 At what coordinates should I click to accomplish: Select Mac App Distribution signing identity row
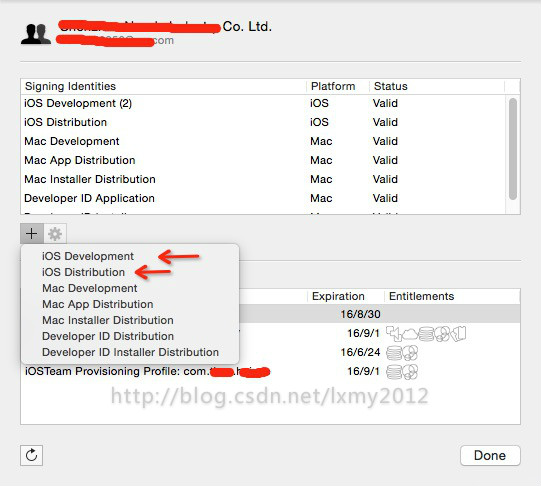coord(263,160)
